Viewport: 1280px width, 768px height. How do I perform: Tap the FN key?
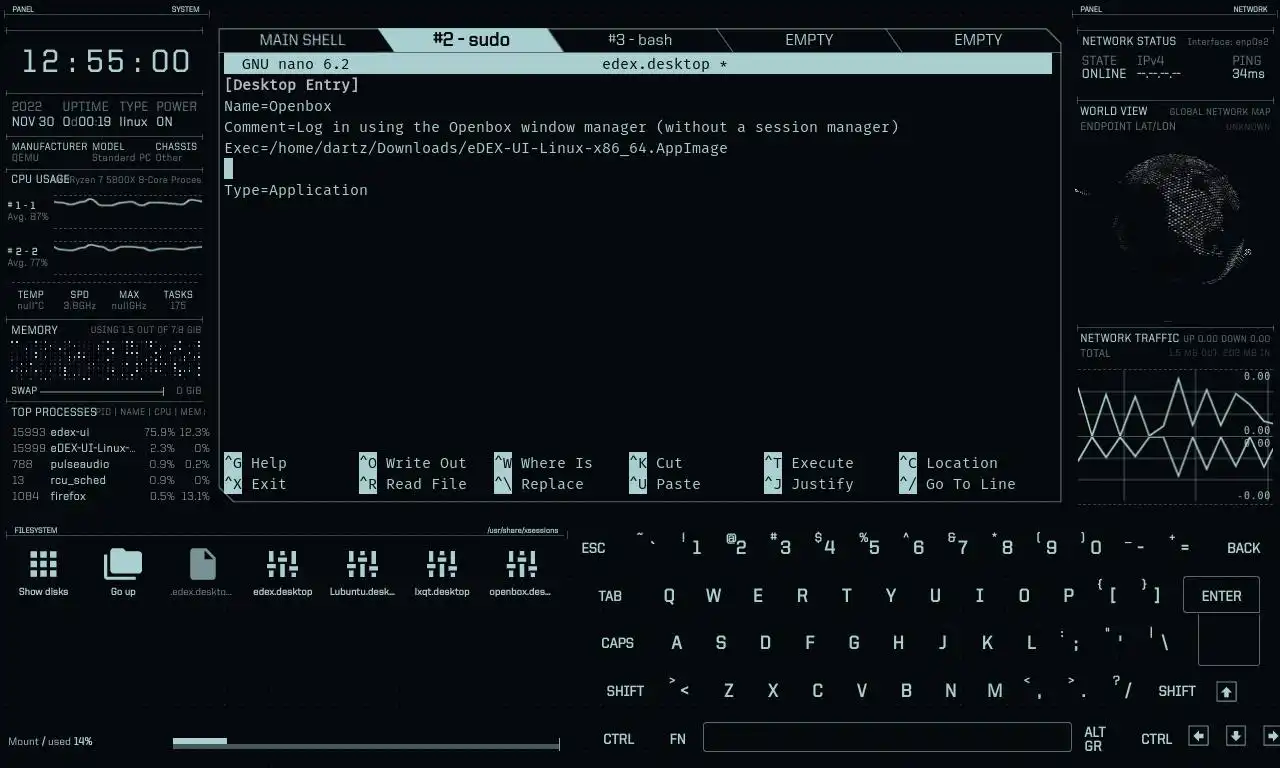pyautogui.click(x=678, y=739)
